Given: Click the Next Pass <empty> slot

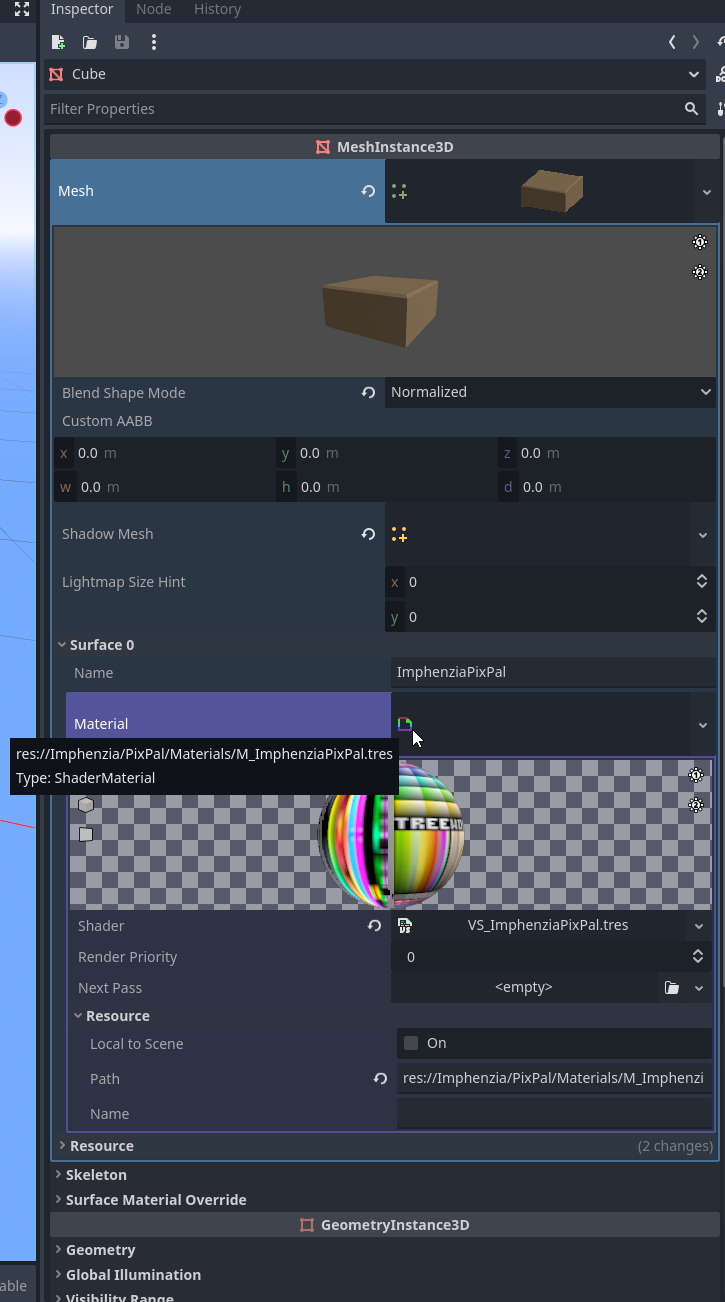Looking at the screenshot, I should [x=524, y=988].
